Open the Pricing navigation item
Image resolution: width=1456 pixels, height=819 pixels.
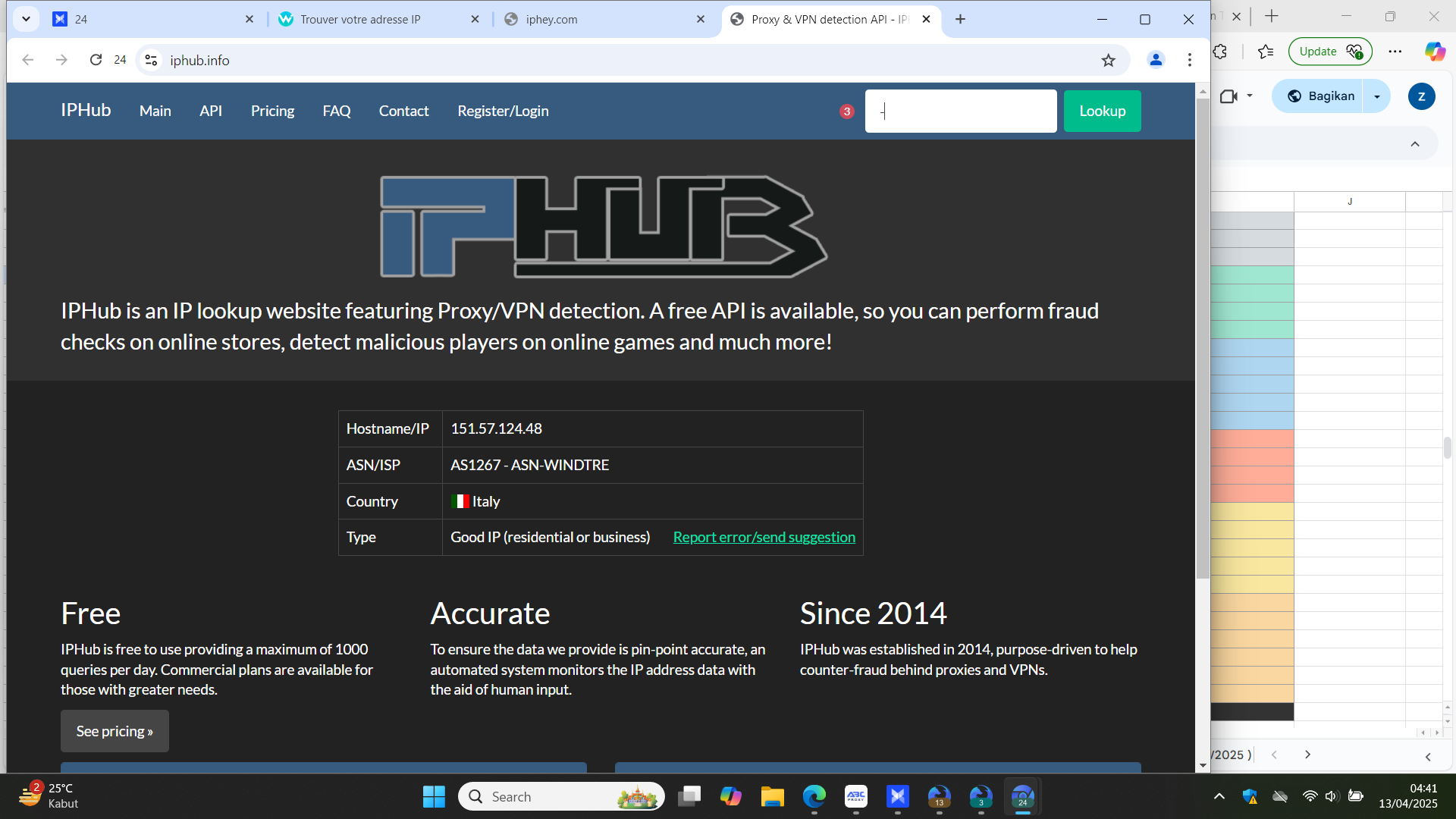[273, 111]
